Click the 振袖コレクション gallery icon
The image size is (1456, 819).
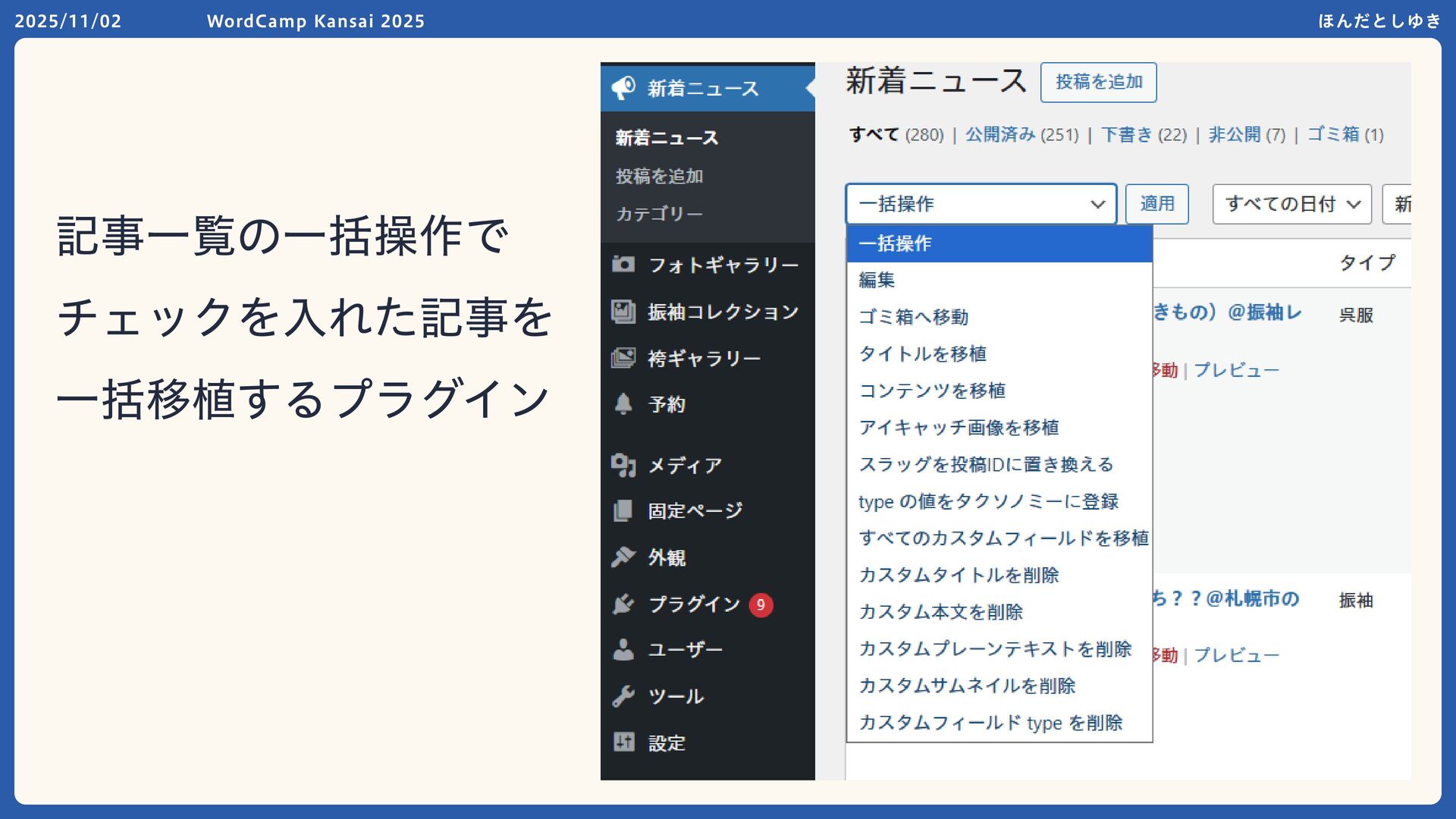tap(623, 312)
